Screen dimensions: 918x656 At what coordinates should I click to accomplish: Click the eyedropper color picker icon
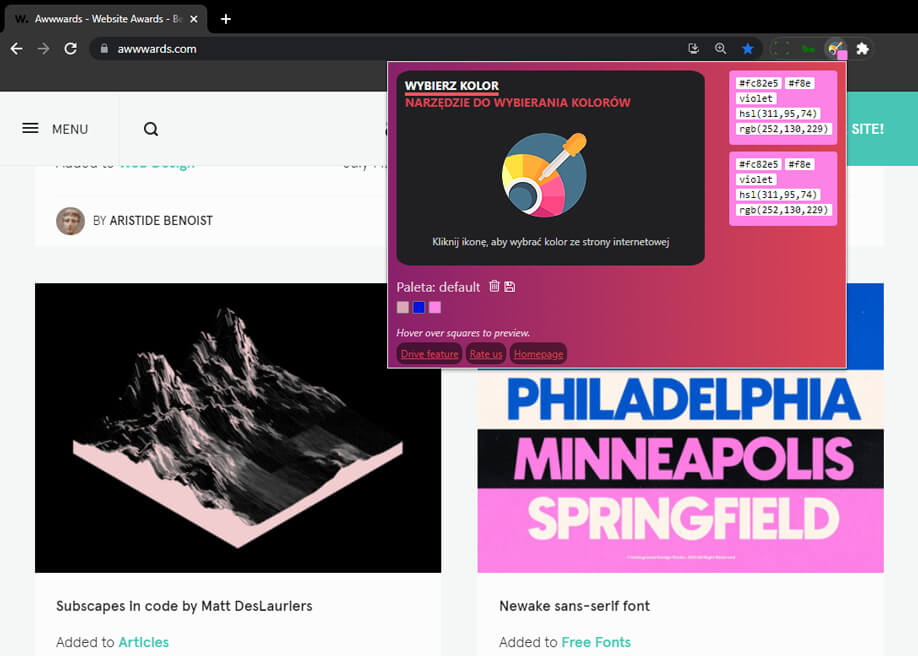click(544, 175)
